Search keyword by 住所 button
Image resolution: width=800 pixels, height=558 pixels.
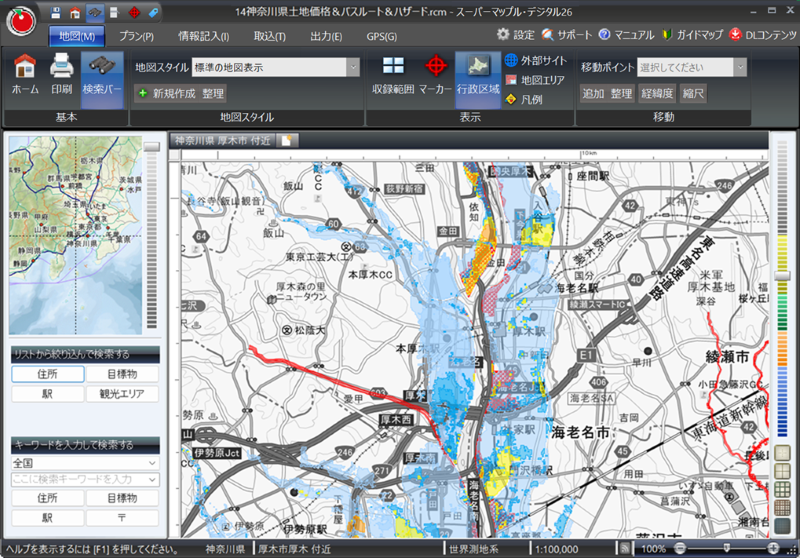click(x=48, y=498)
